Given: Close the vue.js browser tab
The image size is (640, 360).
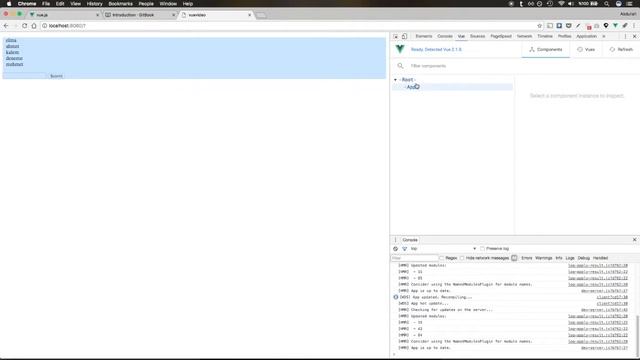Looking at the screenshot, I should click(x=97, y=15).
